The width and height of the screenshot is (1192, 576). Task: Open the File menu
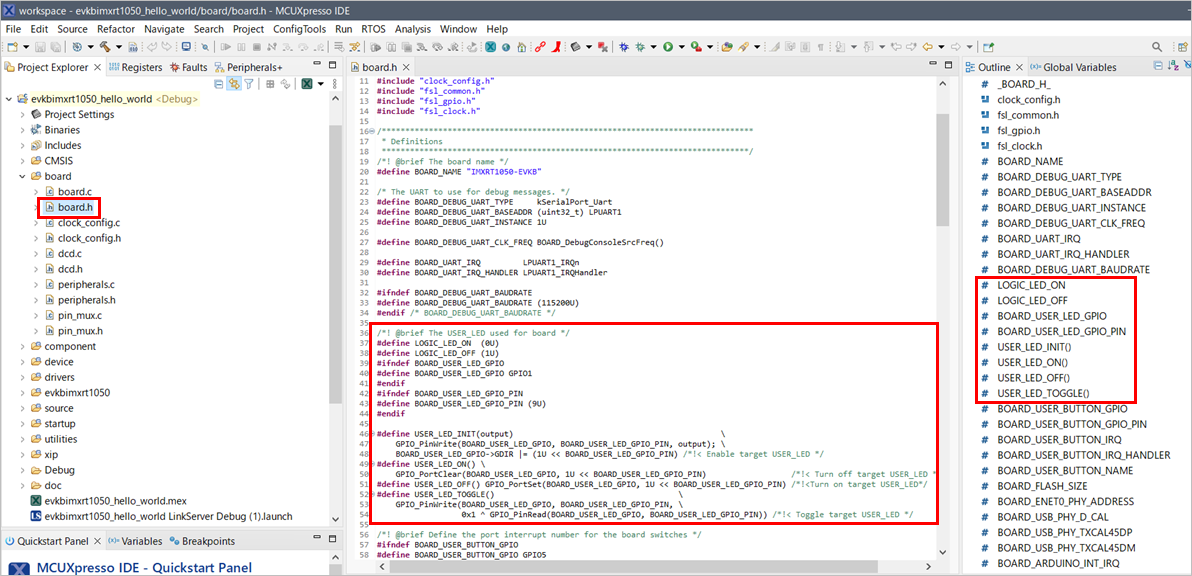13,29
